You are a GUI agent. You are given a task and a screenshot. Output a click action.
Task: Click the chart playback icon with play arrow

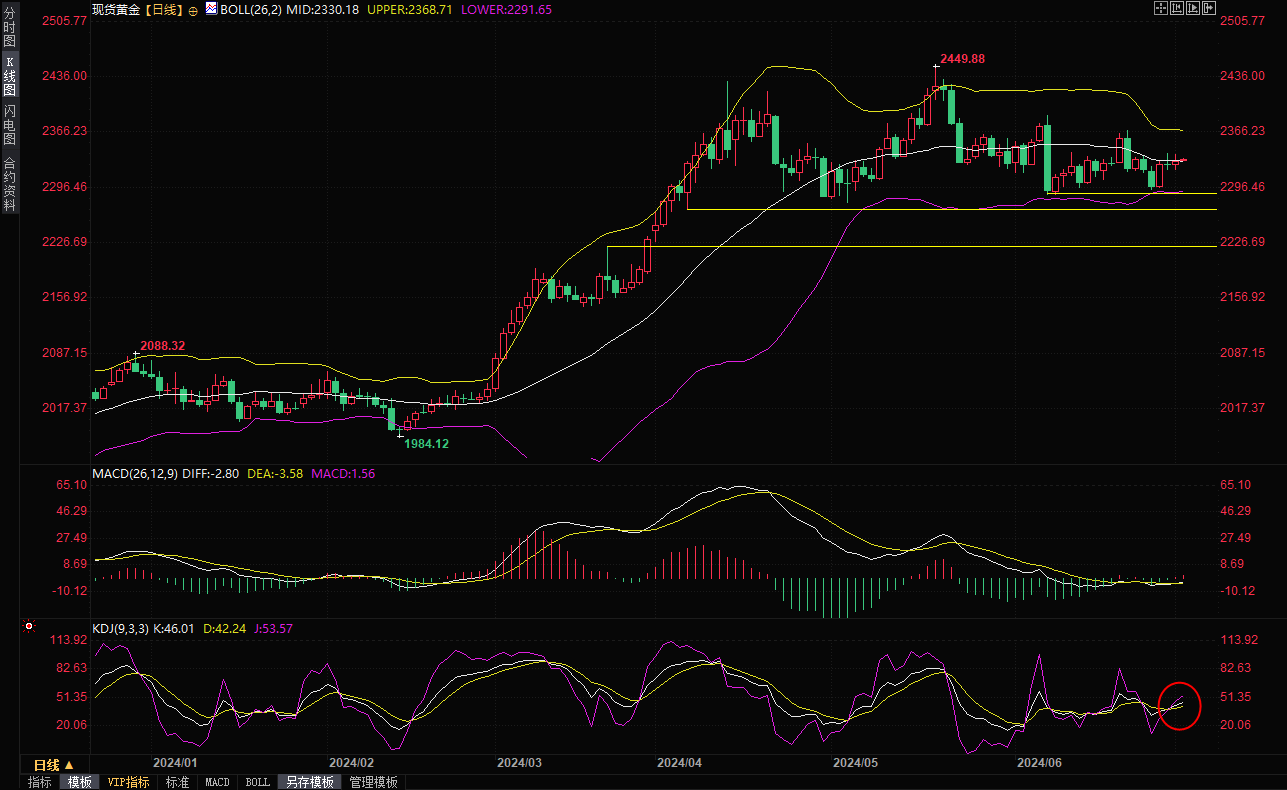tap(1193, 8)
